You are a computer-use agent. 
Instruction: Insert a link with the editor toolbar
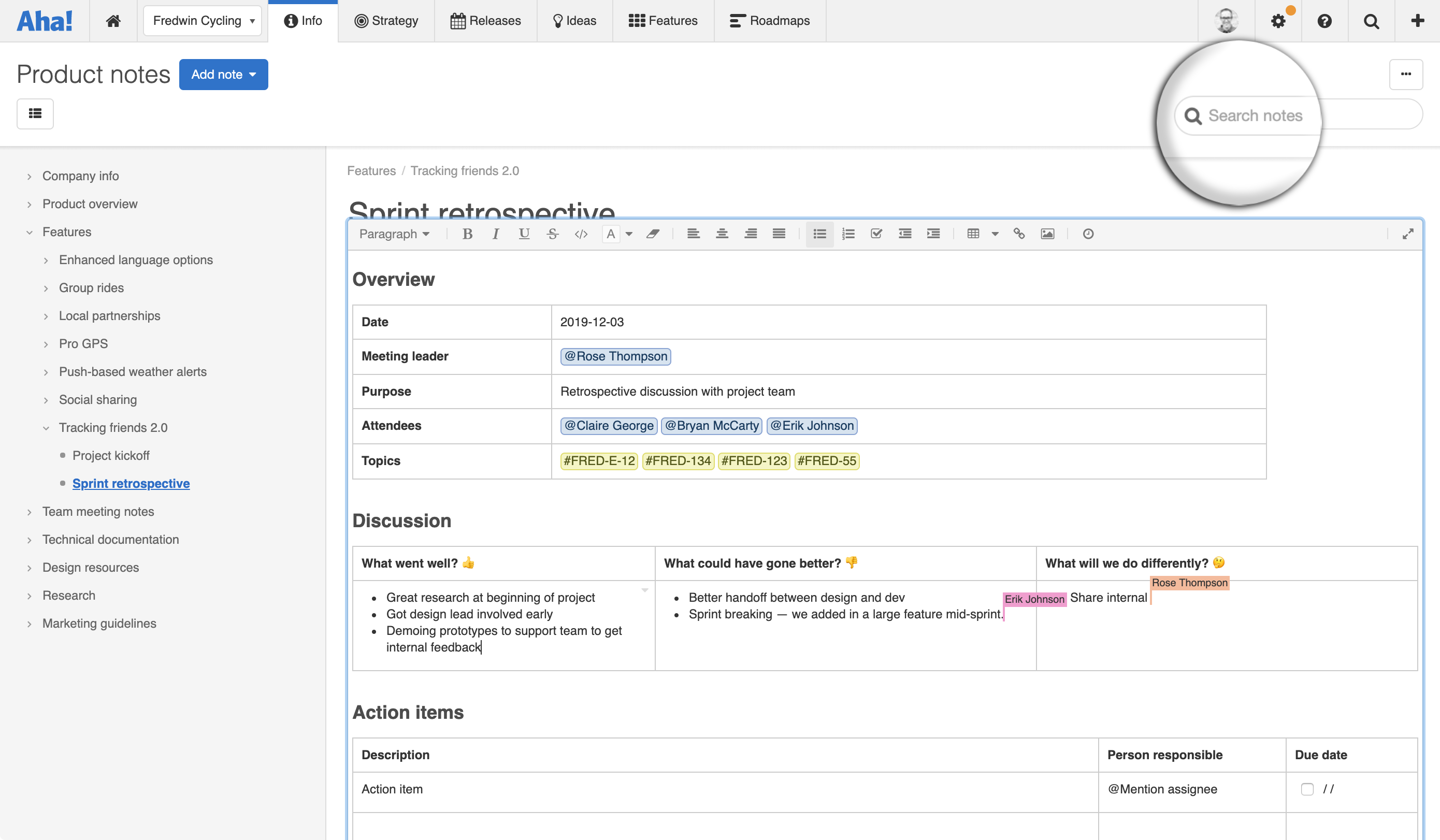[x=1019, y=234]
